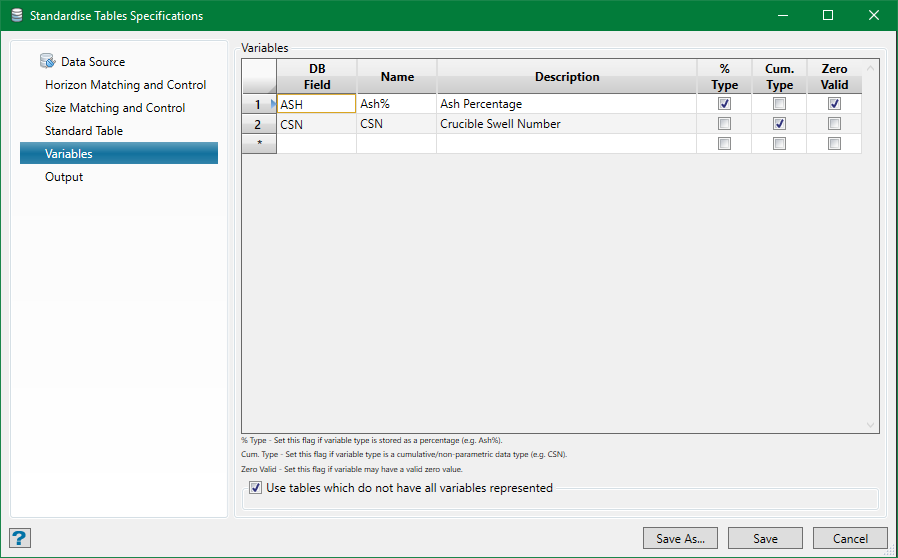Edit the Crucible Swell Number description cell
Viewport: 898px width, 558px height.
click(x=566, y=124)
